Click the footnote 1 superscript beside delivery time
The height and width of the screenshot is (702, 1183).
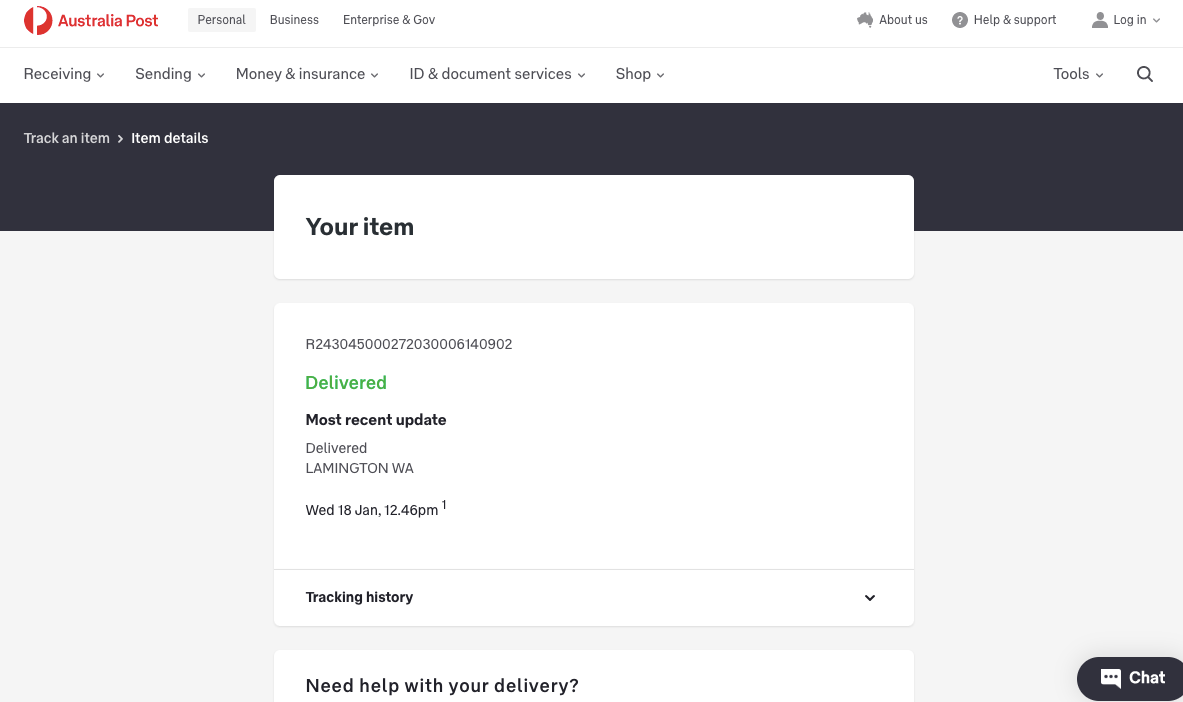coord(444,505)
